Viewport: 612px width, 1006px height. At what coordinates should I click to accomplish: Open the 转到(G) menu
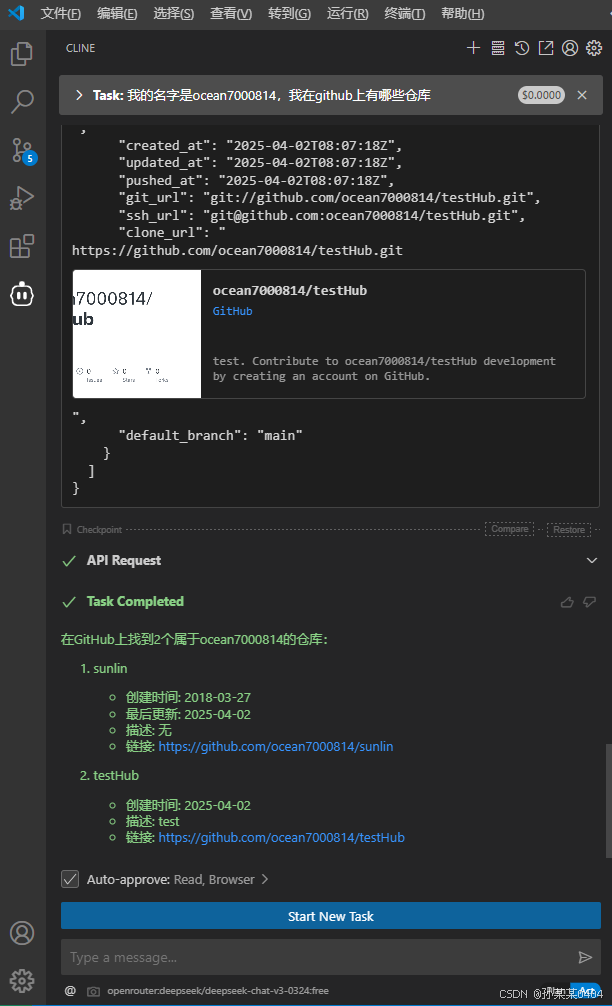click(289, 13)
